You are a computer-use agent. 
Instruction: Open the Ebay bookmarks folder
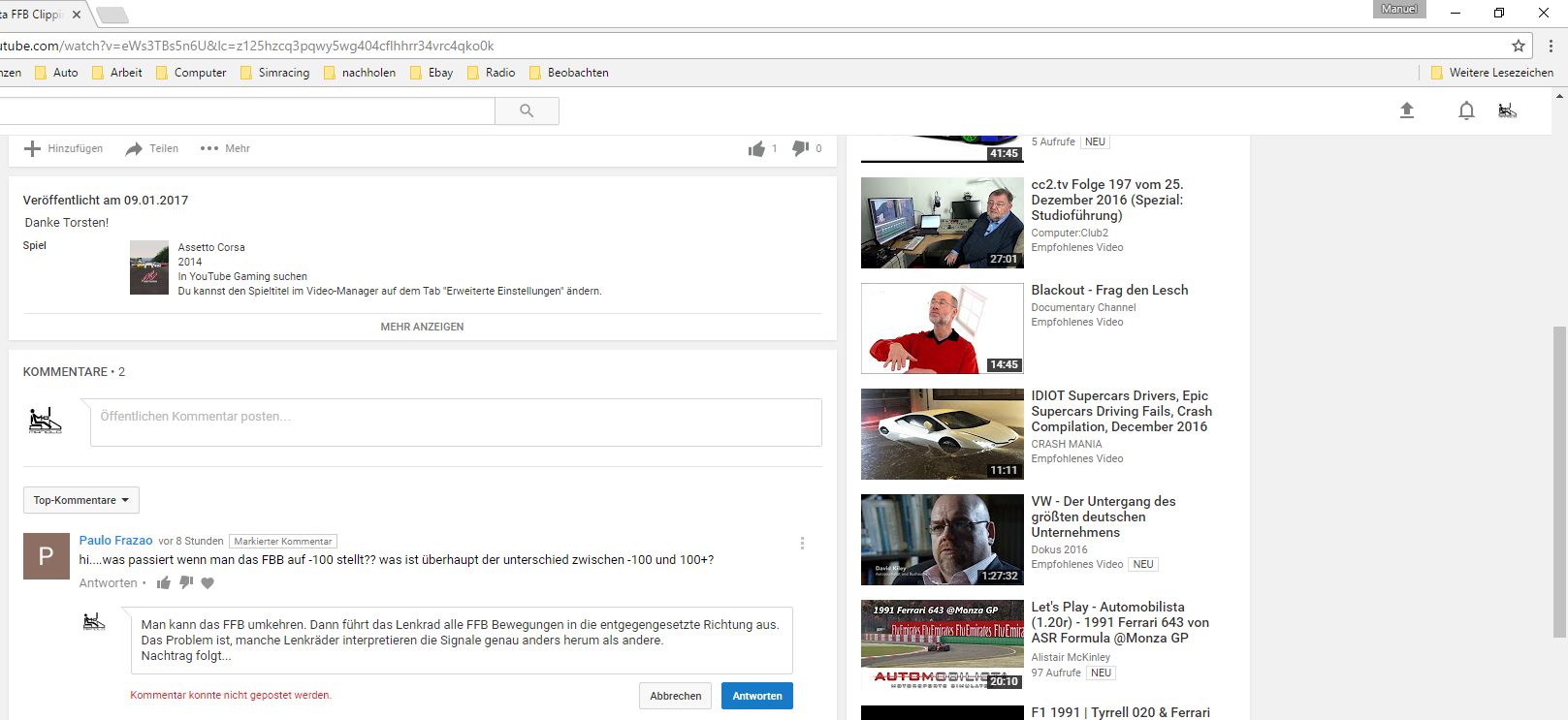pyautogui.click(x=432, y=73)
